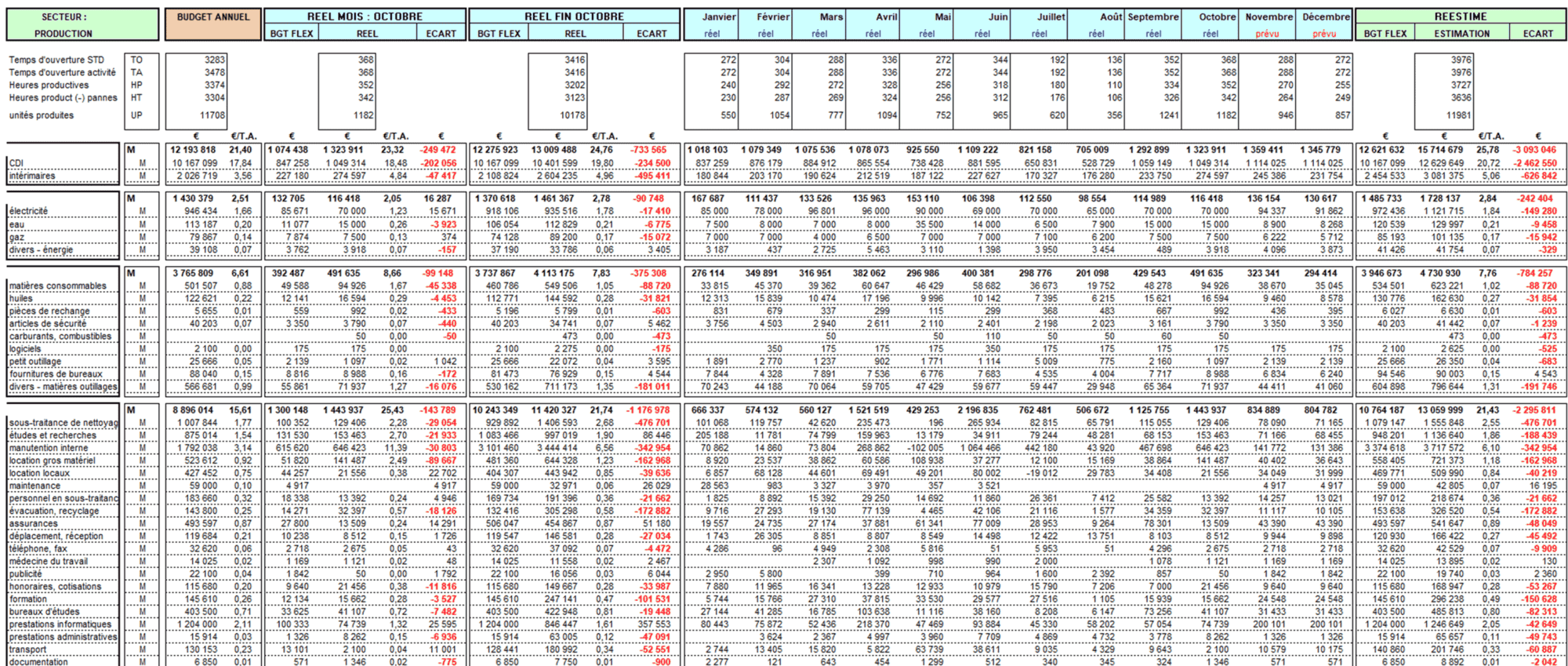The height and width of the screenshot is (666, 1568).
Task: Click the REEL FIN OCTOBRE header
Action: pyautogui.click(x=575, y=16)
